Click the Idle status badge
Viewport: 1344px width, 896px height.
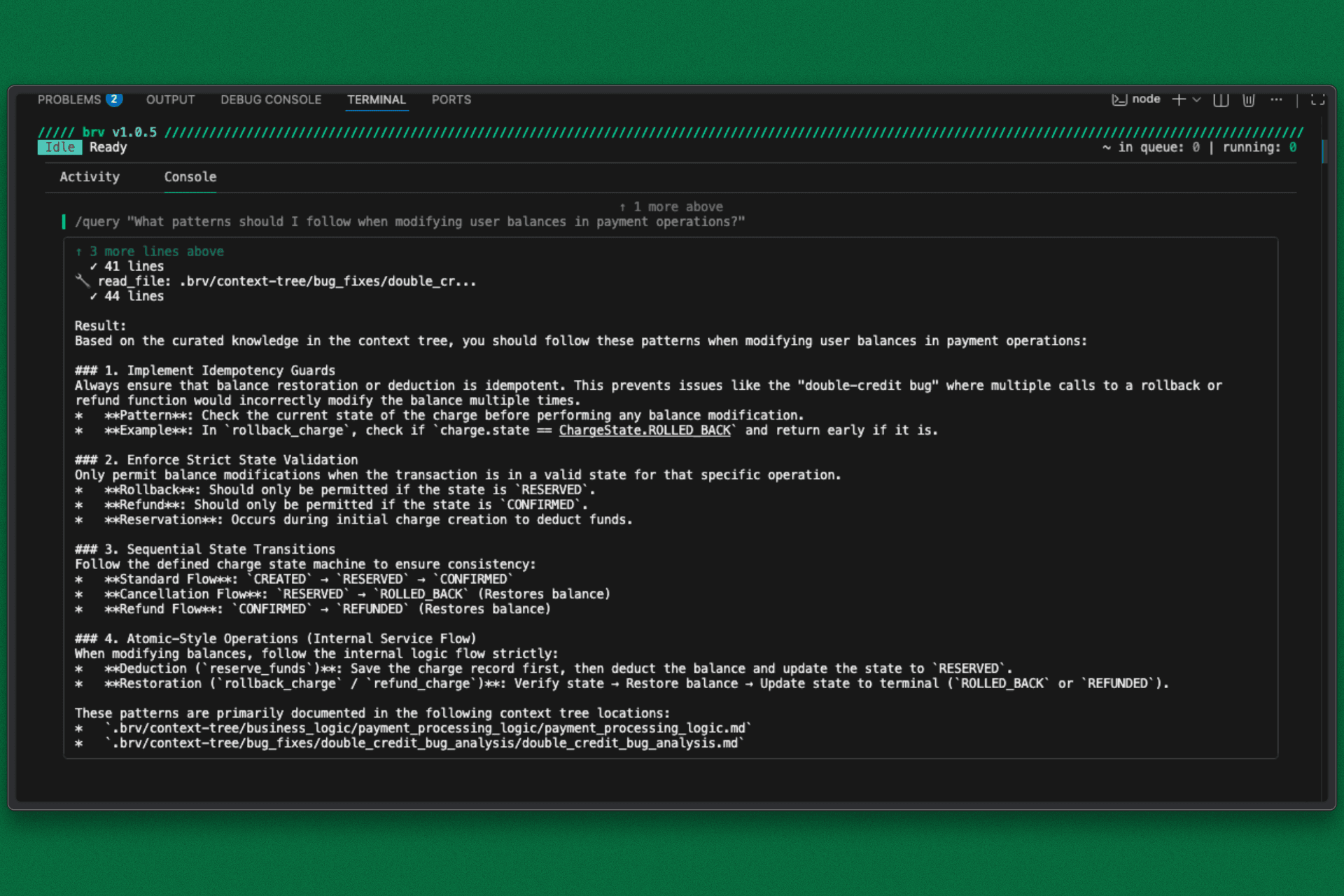(59, 147)
